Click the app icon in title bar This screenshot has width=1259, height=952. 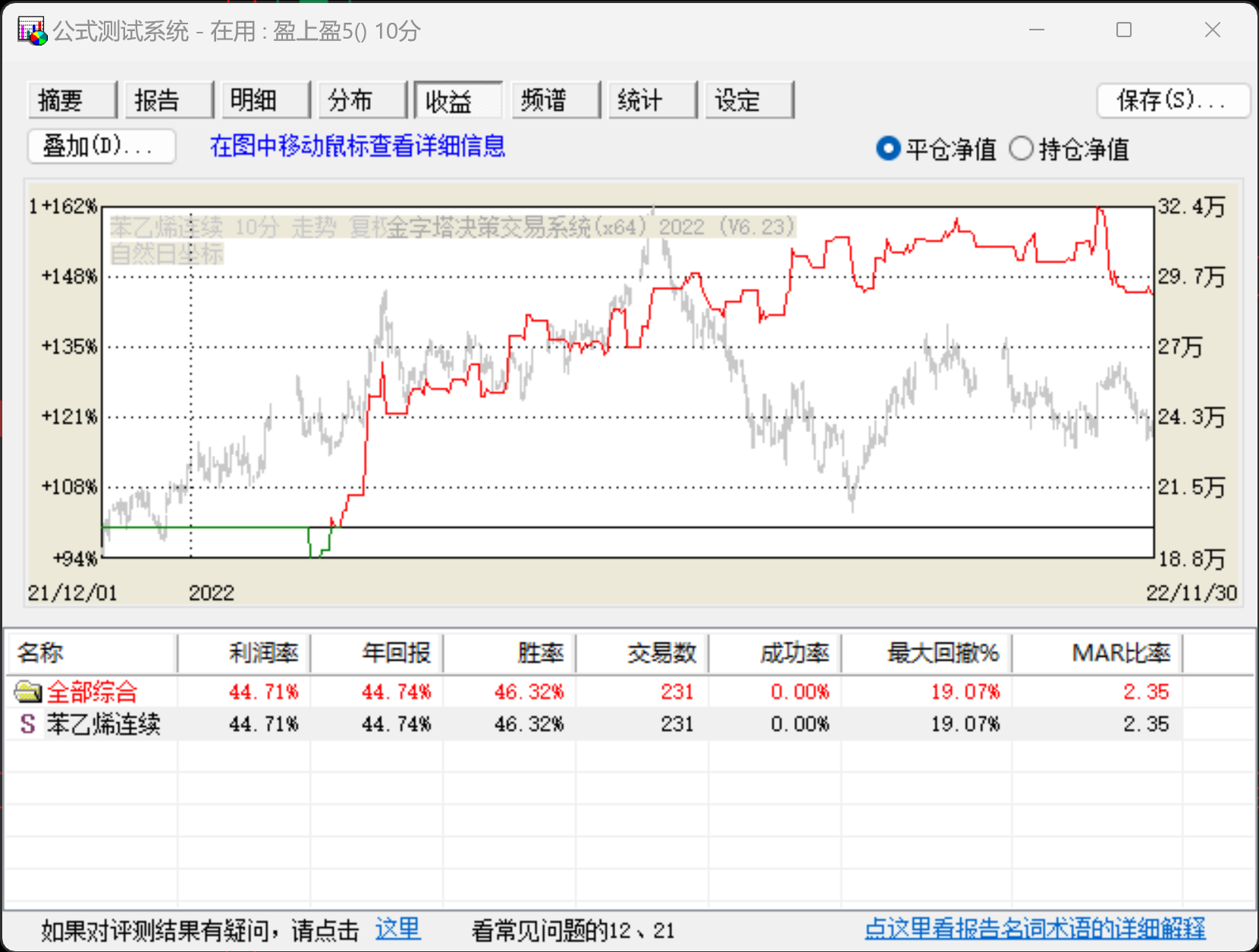tap(32, 31)
